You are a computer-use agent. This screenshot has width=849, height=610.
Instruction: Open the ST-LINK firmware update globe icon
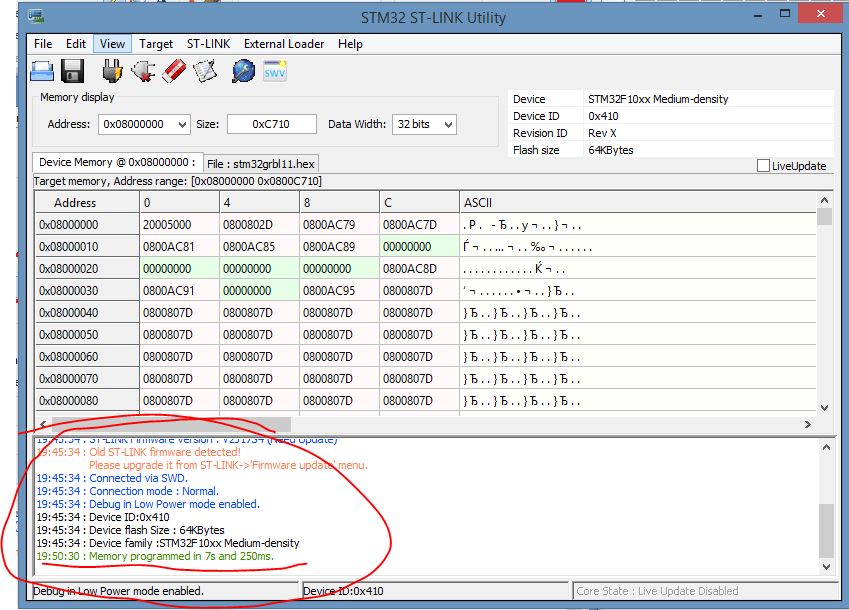243,71
